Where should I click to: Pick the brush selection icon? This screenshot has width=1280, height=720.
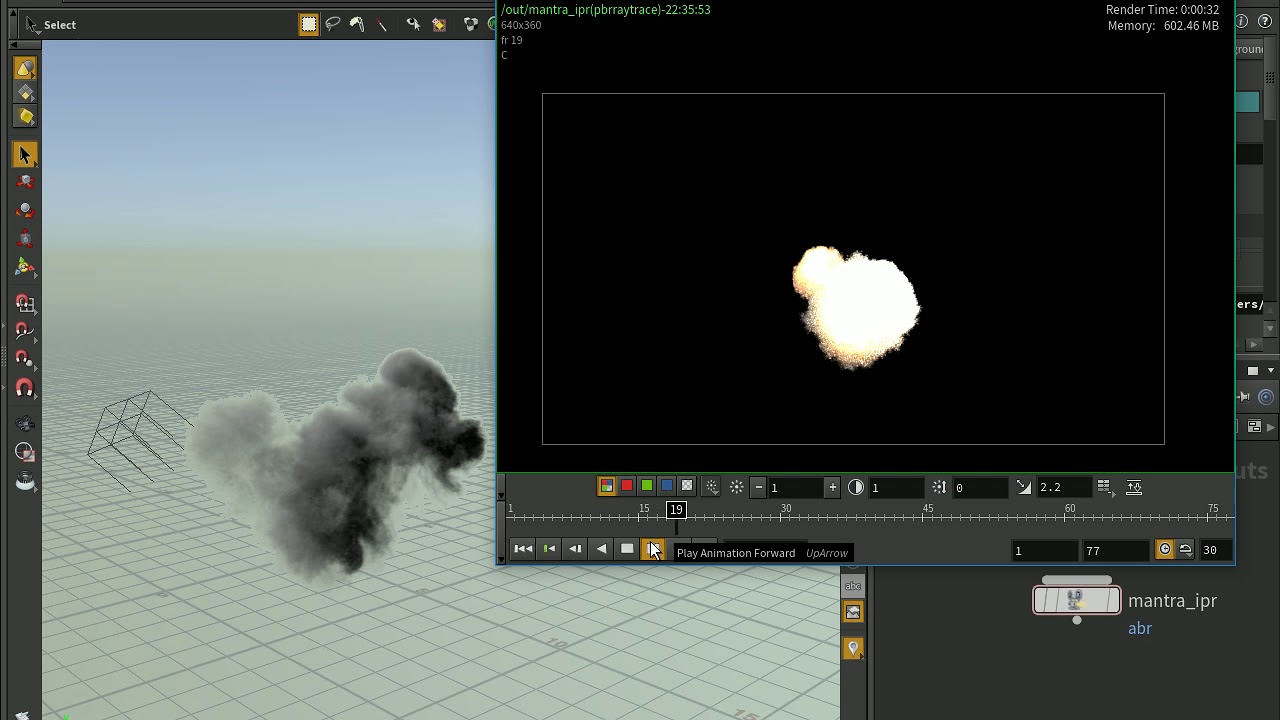357,25
